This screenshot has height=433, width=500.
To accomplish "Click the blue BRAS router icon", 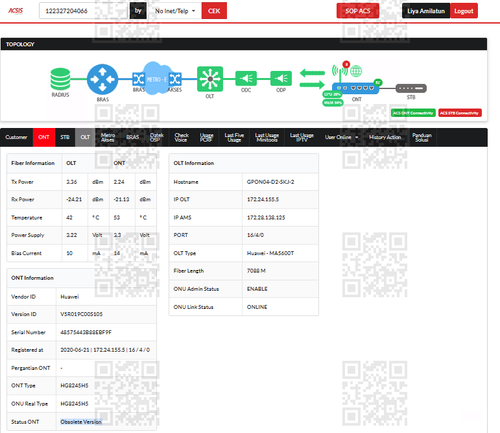I will pyautogui.click(x=102, y=79).
